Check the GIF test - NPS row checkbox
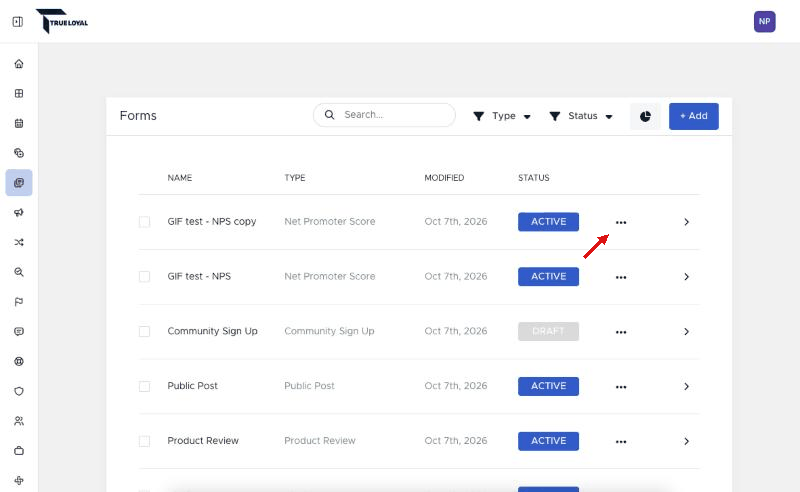800x492 pixels. tap(144, 277)
